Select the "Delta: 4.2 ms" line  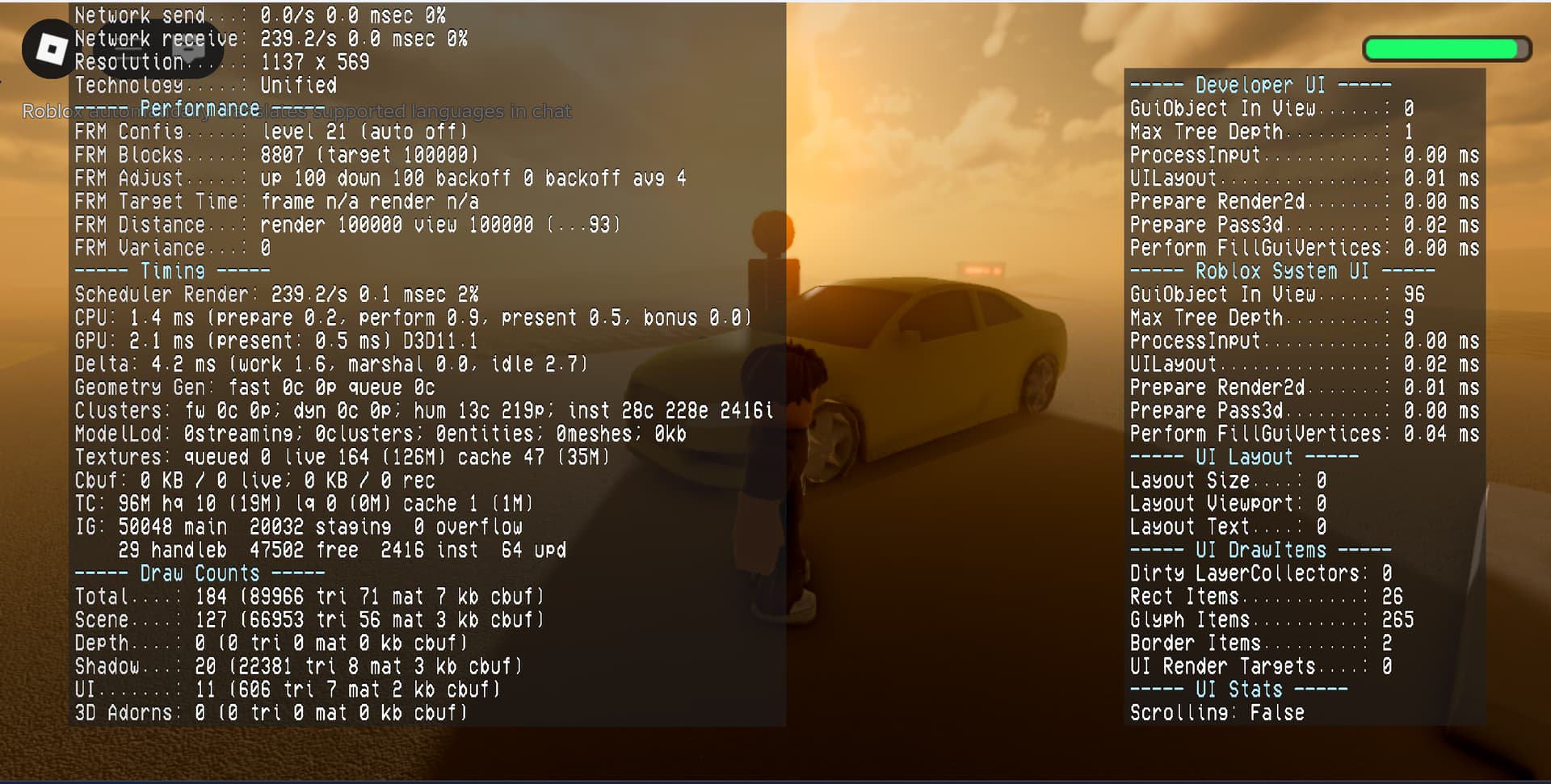click(331, 365)
